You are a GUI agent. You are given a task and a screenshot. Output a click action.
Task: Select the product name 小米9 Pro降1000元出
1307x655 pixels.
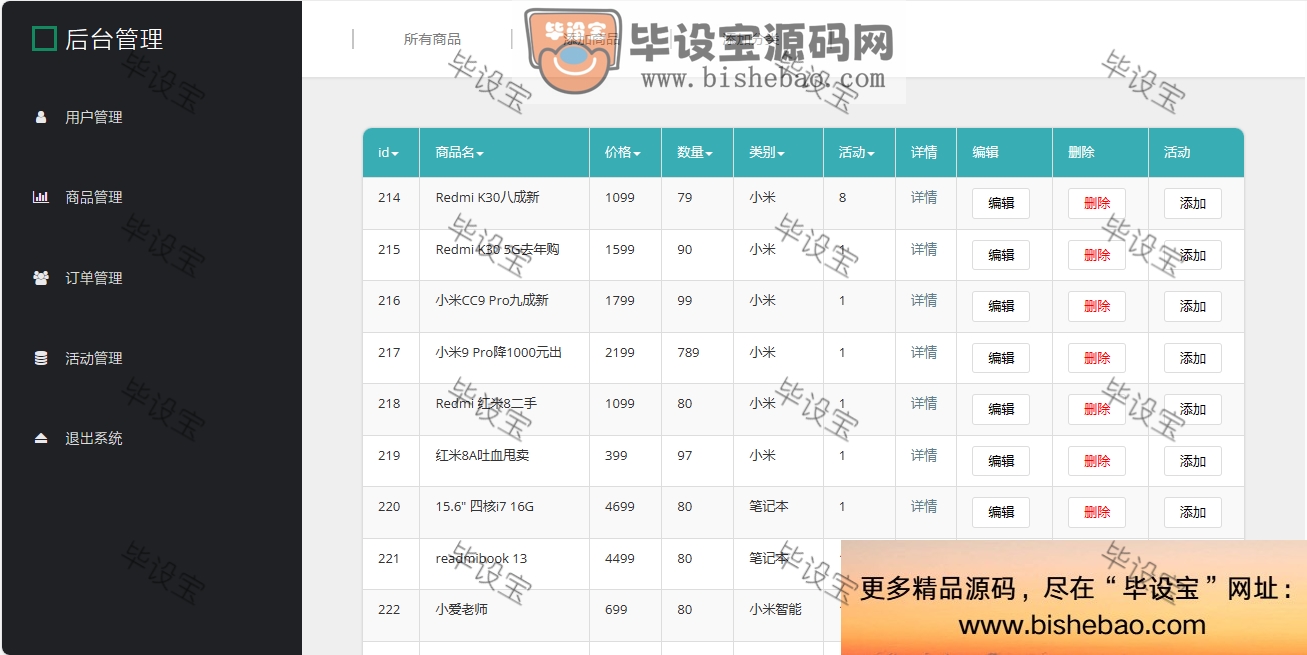pos(499,352)
